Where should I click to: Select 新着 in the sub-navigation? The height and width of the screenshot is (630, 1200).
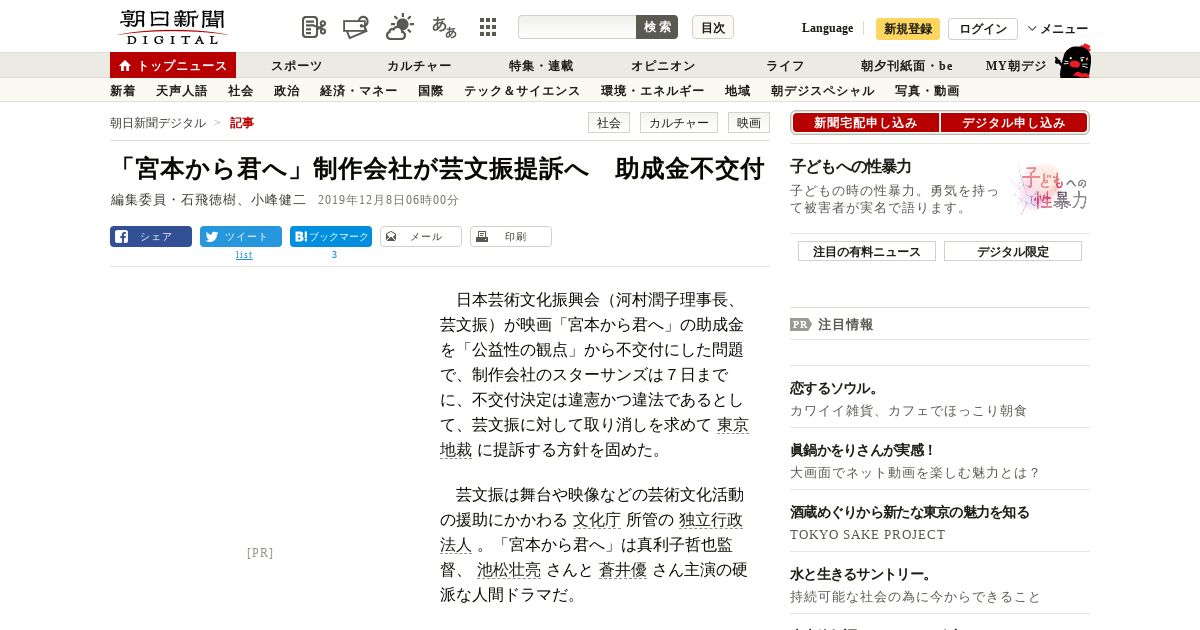123,91
